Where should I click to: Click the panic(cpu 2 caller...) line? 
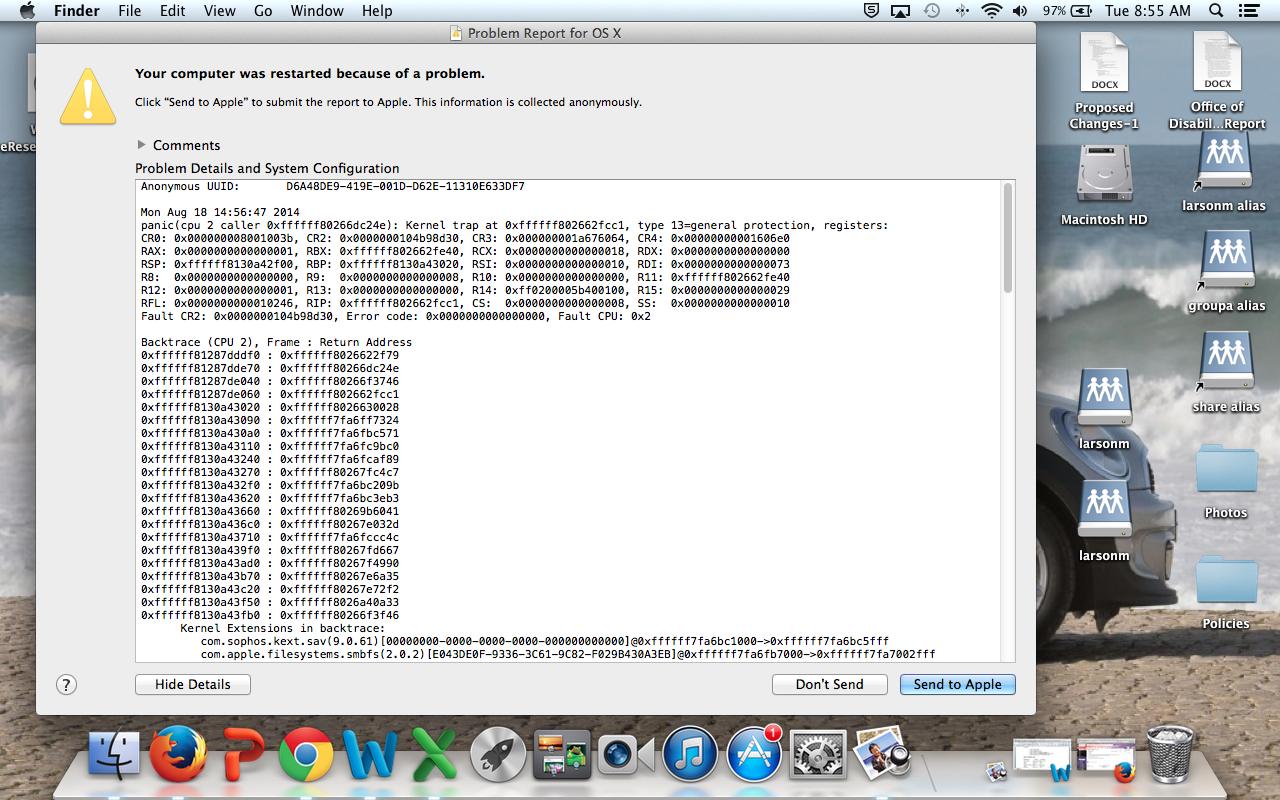click(514, 225)
